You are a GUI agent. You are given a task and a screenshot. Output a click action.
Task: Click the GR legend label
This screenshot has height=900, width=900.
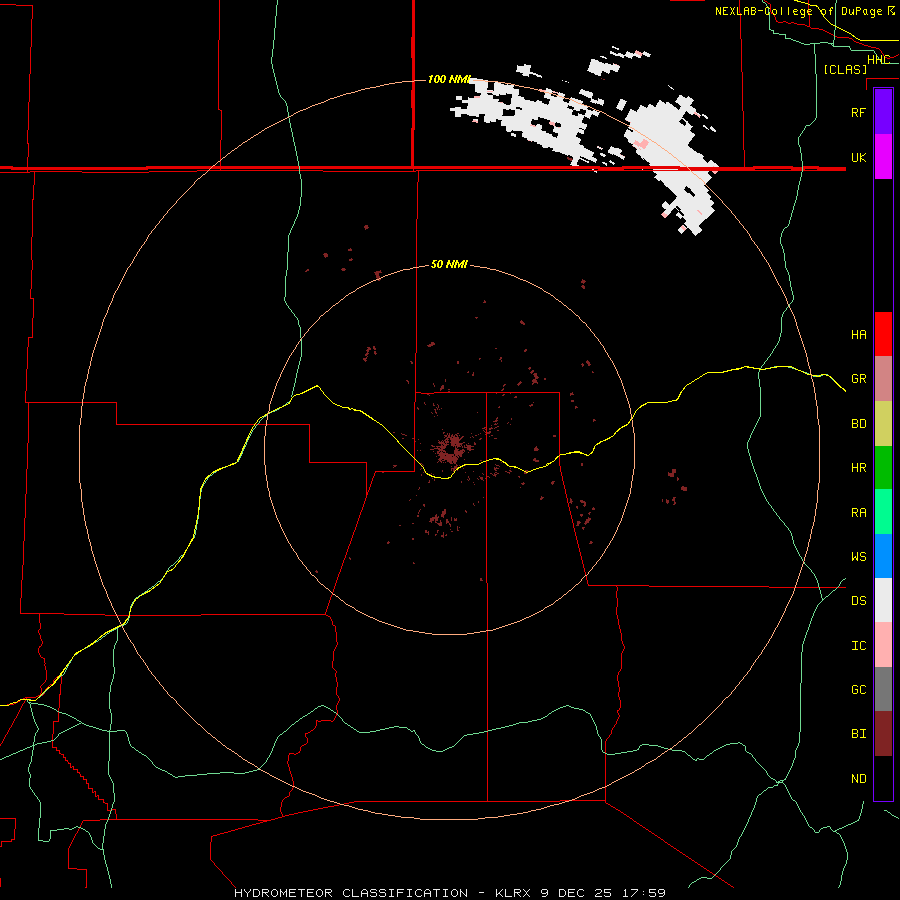(859, 379)
